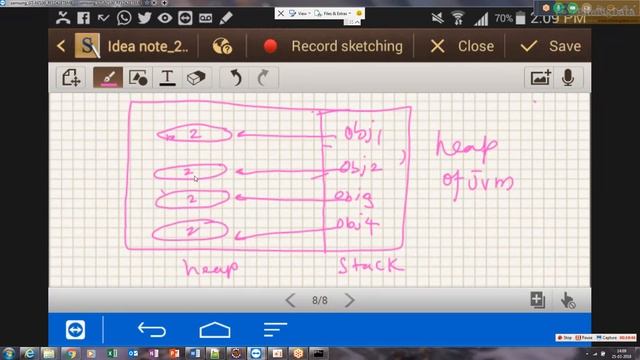
Task: Open Internet Explorer from the taskbar
Action: (29, 353)
